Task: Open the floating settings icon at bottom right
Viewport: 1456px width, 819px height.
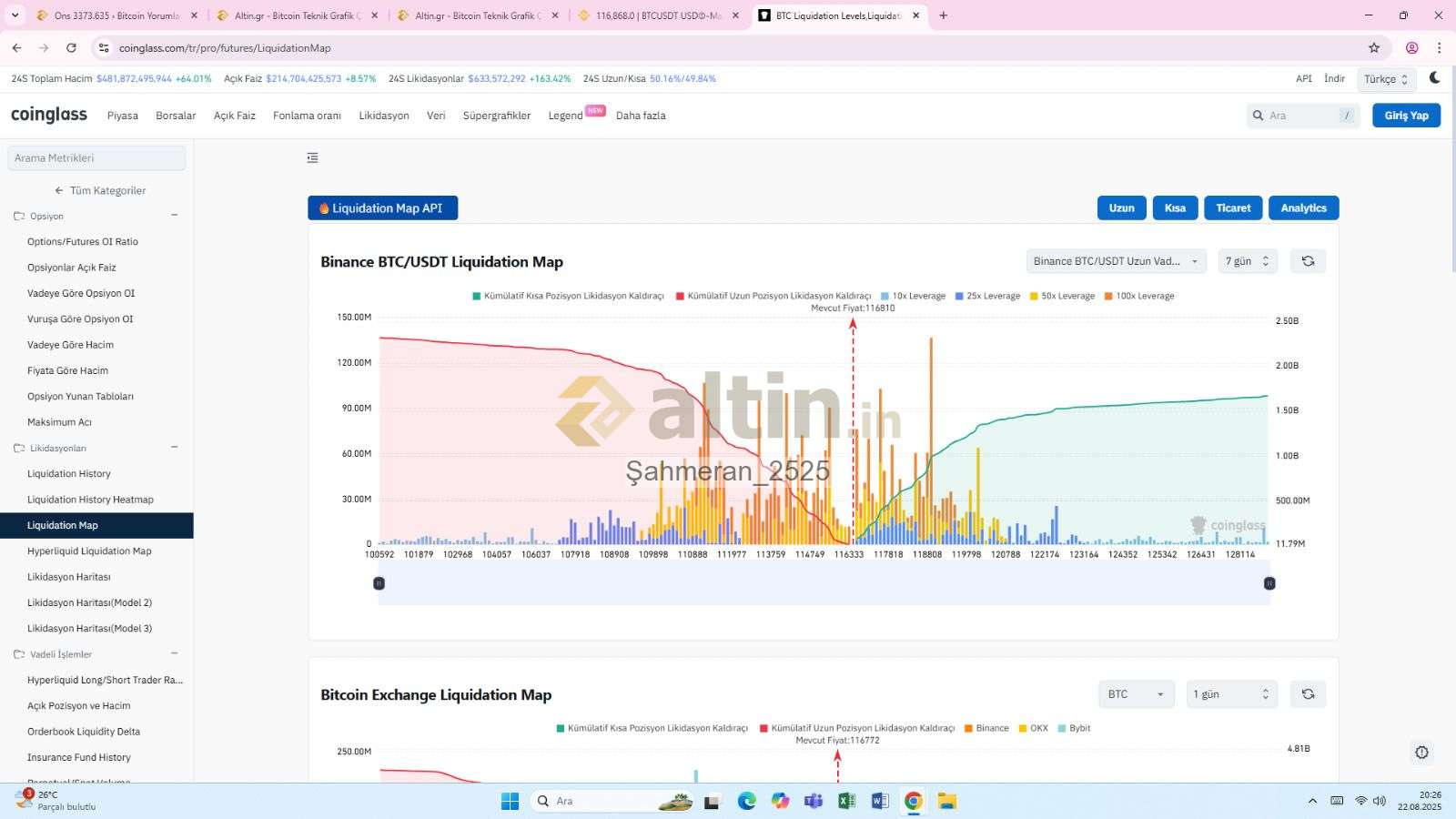Action: click(x=1421, y=752)
